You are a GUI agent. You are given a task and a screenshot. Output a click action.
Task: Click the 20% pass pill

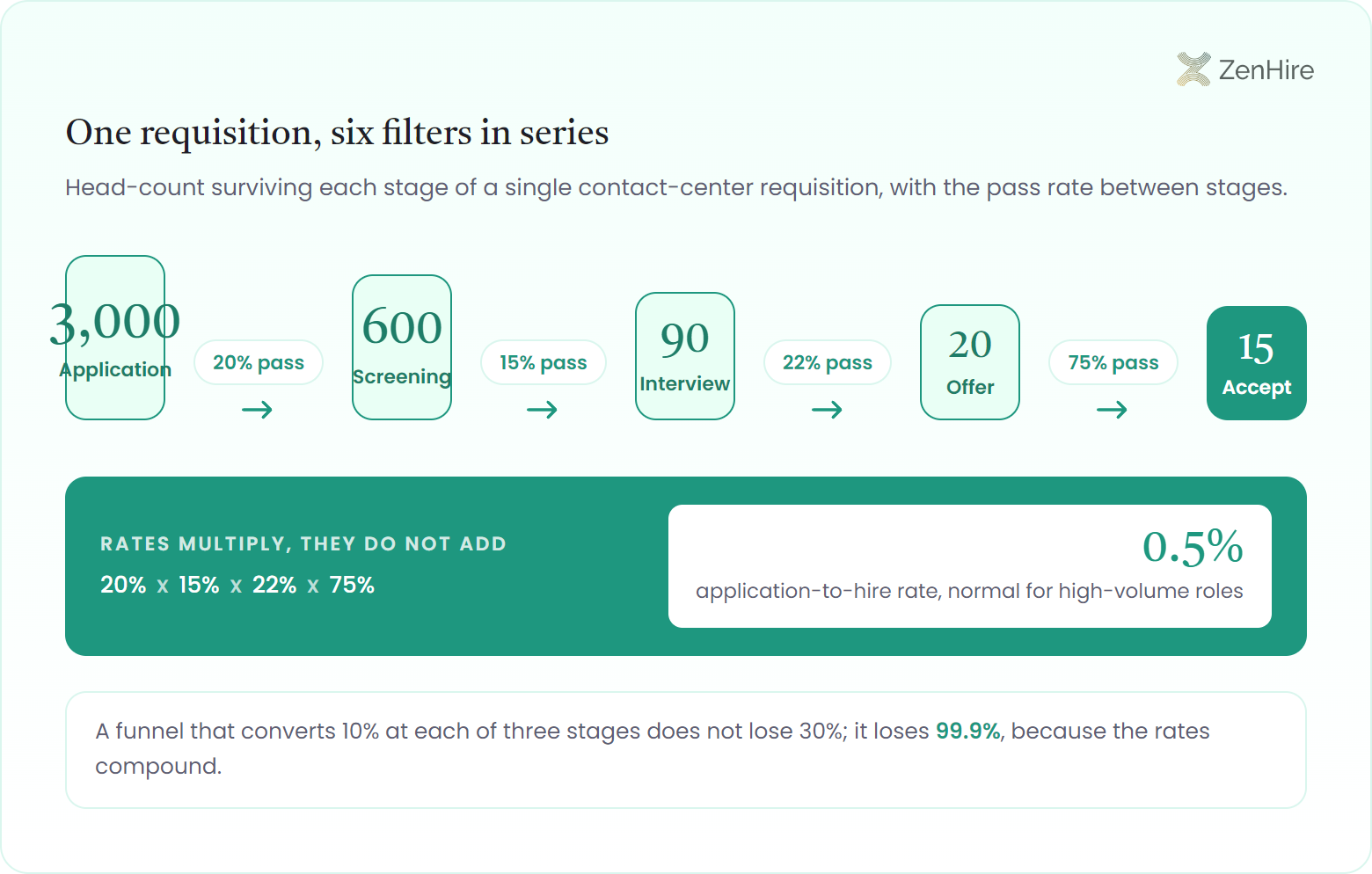[x=259, y=362]
